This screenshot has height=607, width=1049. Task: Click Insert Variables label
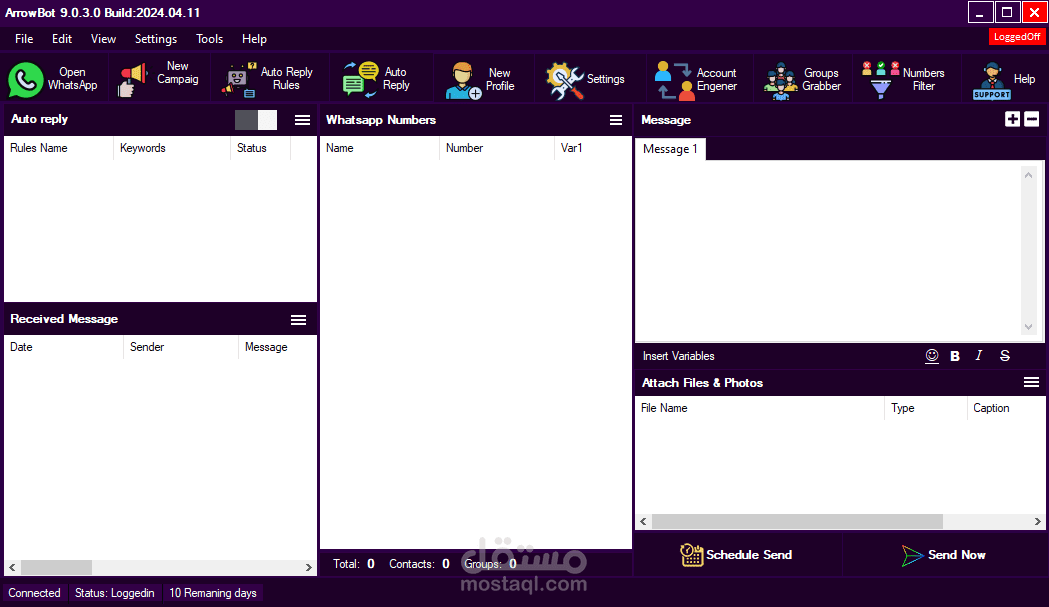click(x=678, y=356)
